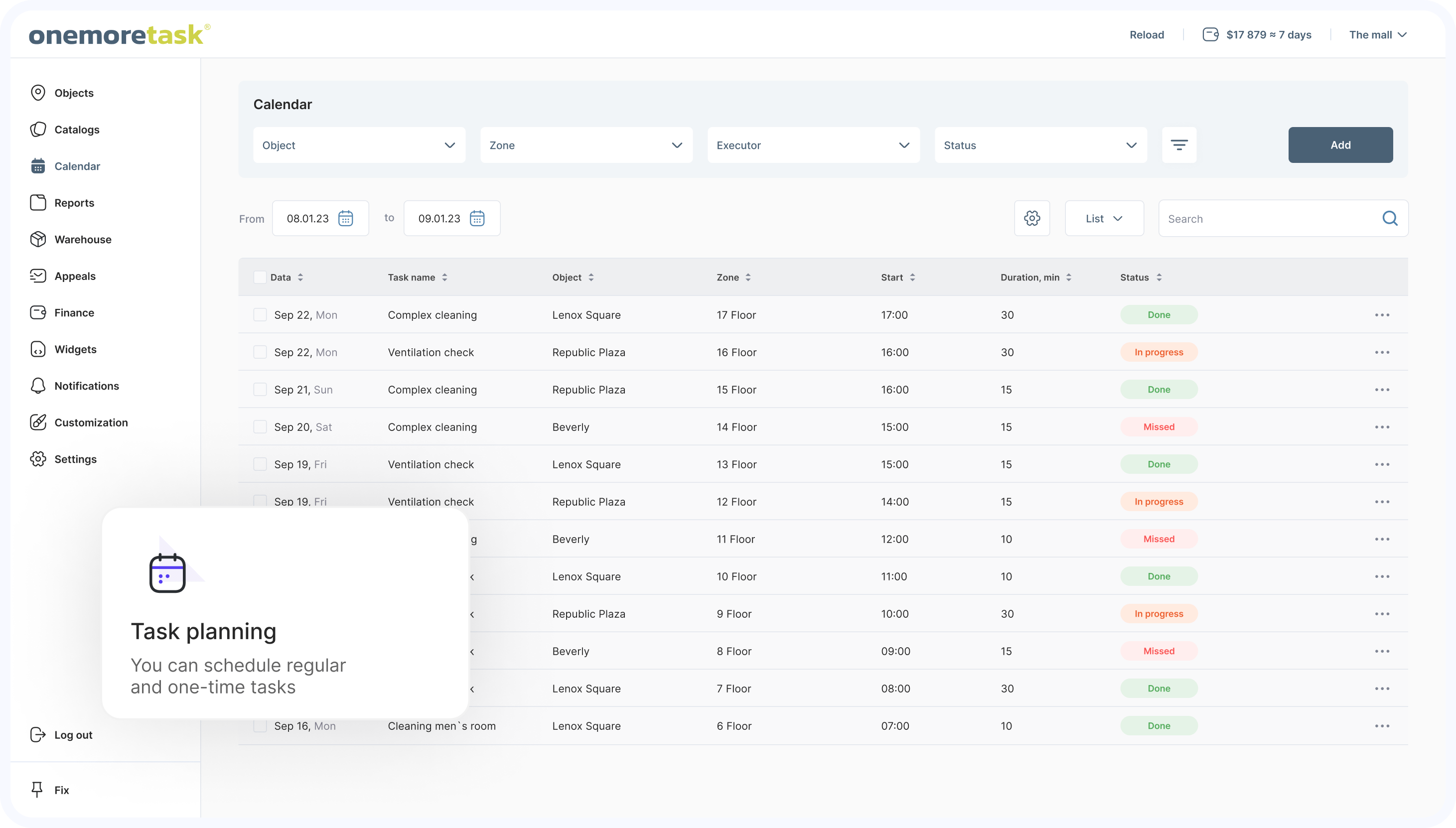Image resolution: width=1456 pixels, height=828 pixels.
Task: Expand the Object filter dropdown
Action: pos(359,145)
